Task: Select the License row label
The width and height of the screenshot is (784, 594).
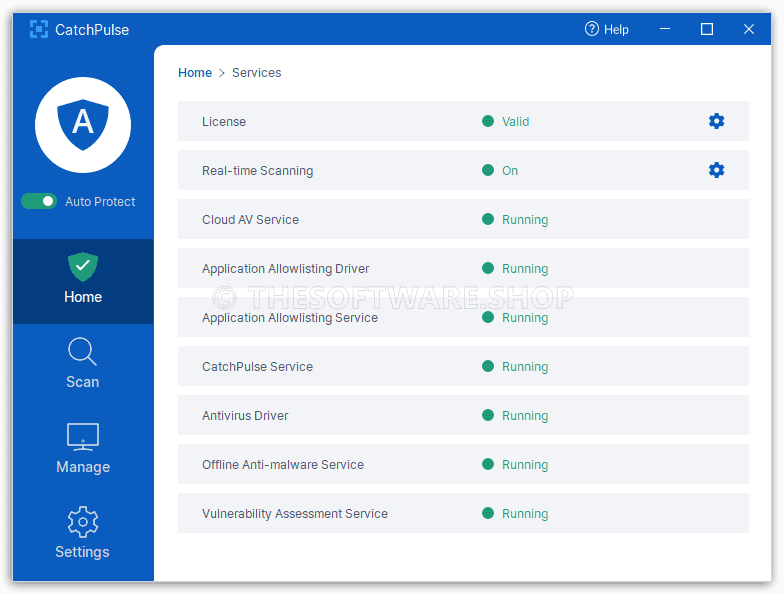Action: tap(224, 122)
